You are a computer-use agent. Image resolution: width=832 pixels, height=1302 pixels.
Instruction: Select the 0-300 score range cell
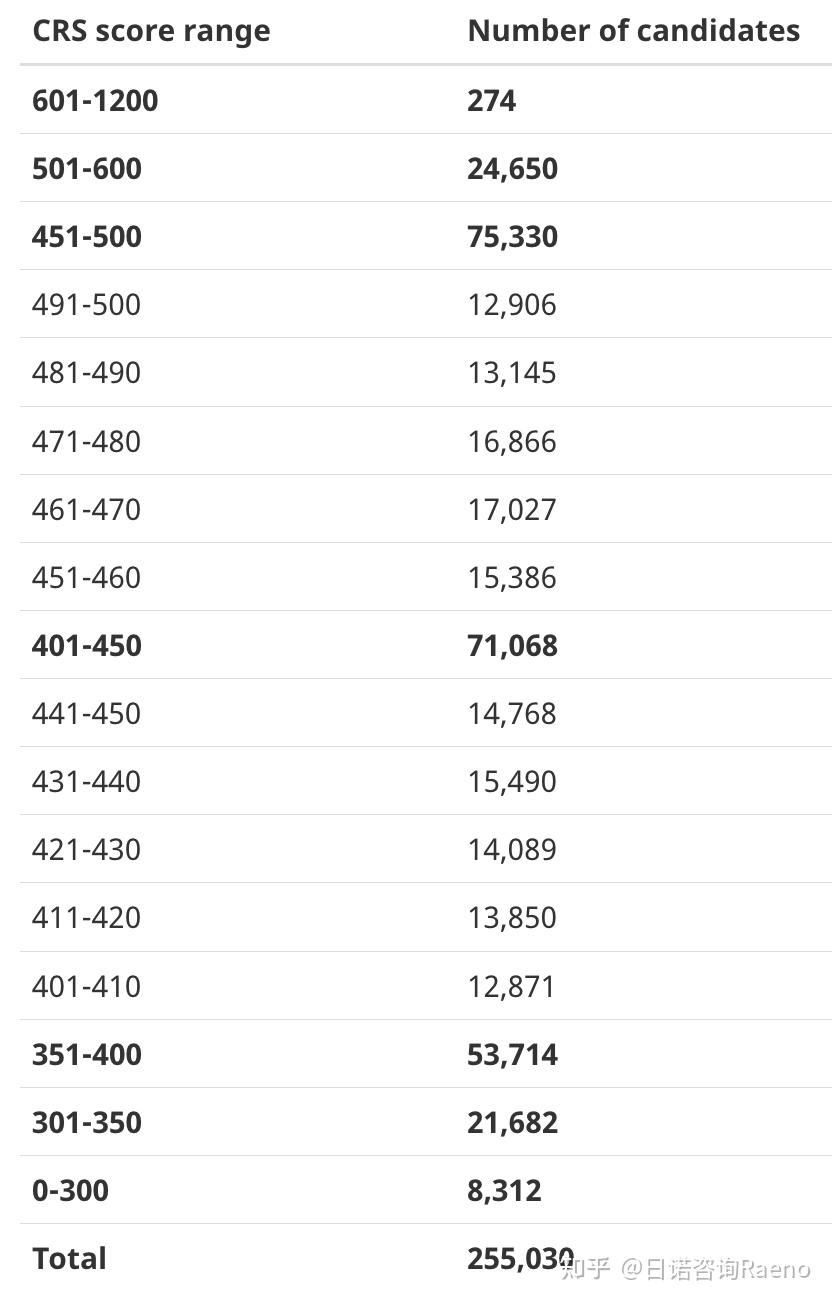(70, 1190)
